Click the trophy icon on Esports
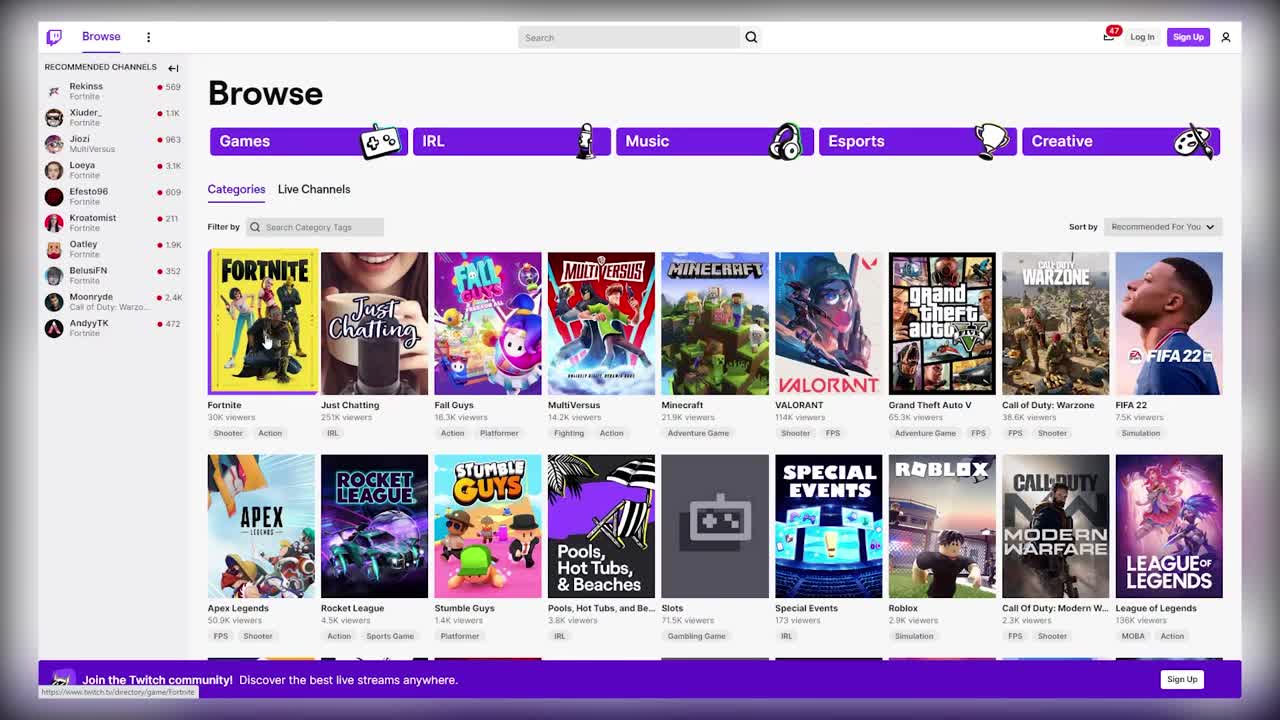The width and height of the screenshot is (1280, 720). pyautogui.click(x=992, y=141)
